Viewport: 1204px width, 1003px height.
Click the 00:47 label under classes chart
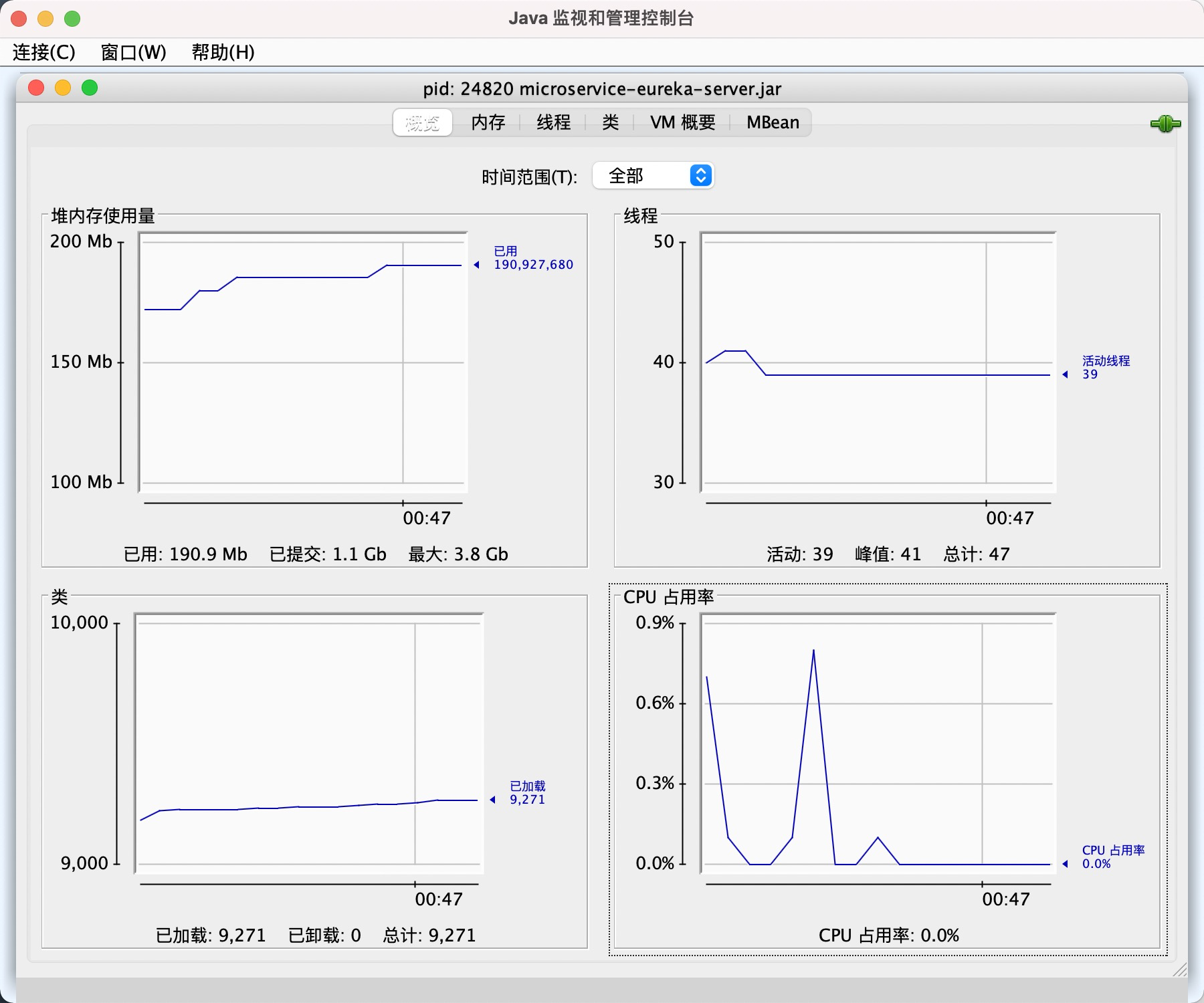coord(439,899)
